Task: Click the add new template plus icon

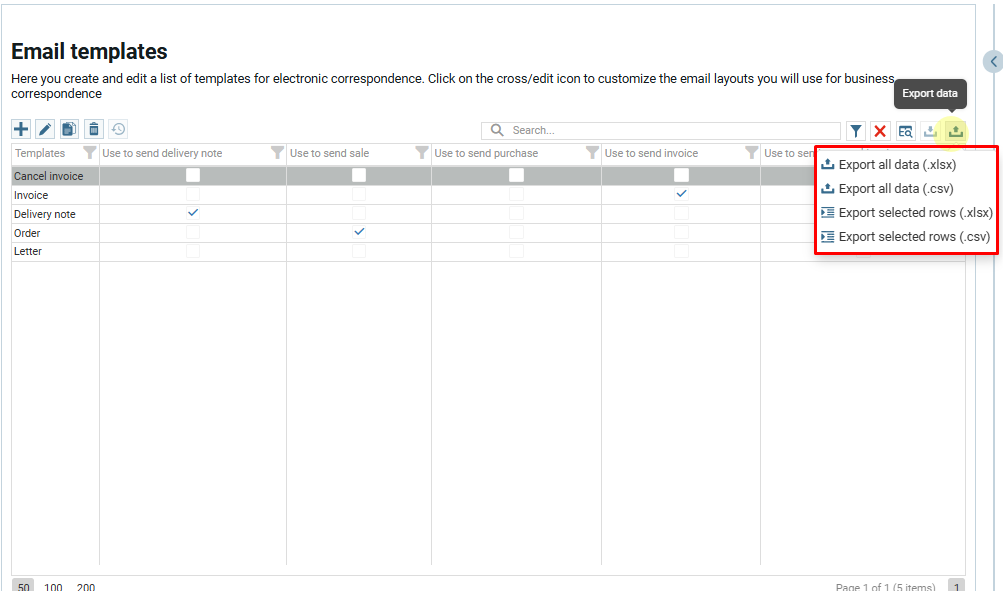Action: [x=21, y=129]
